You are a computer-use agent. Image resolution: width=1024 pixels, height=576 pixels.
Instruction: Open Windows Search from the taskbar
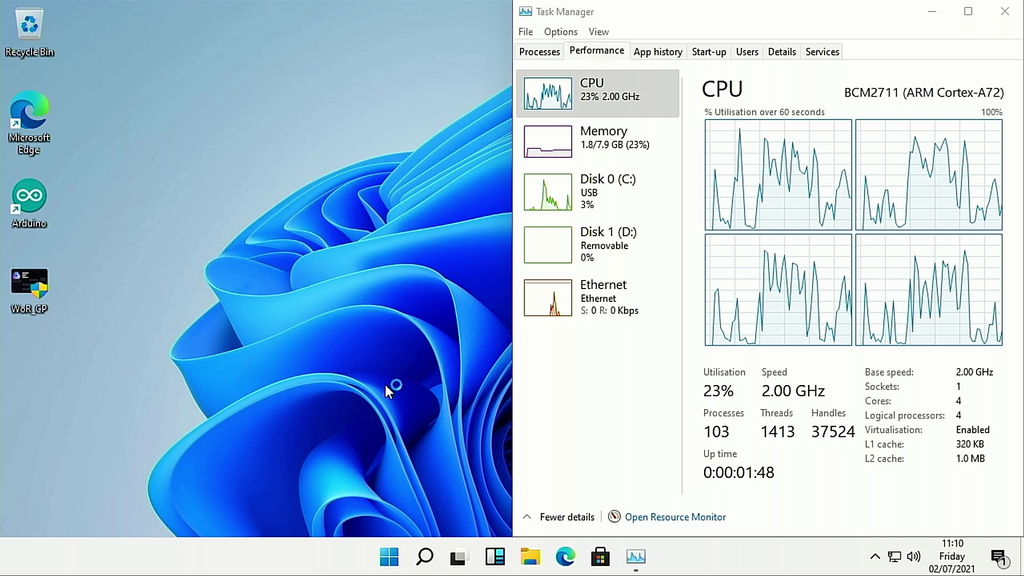point(424,557)
